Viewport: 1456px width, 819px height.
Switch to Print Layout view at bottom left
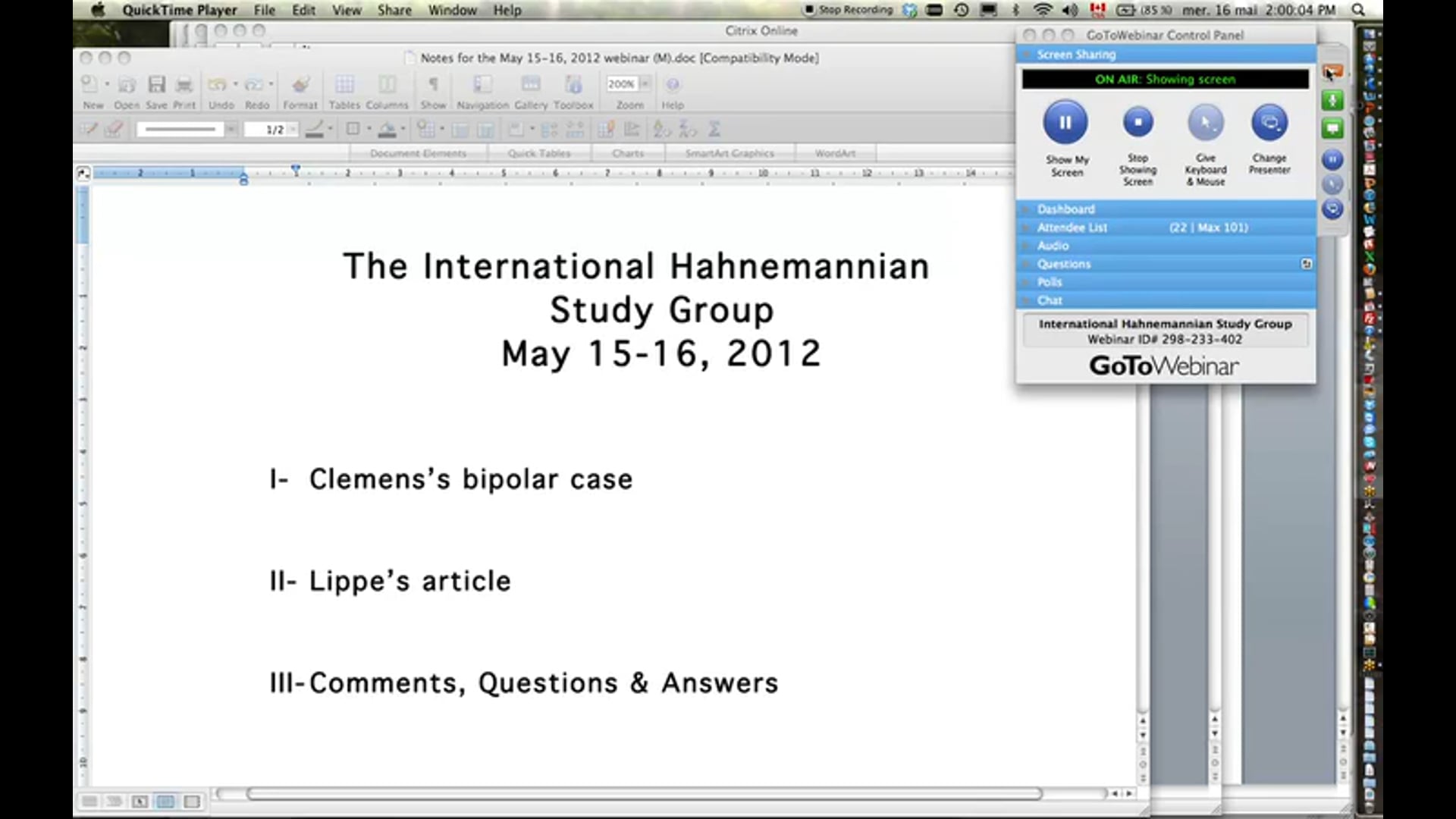click(x=165, y=801)
